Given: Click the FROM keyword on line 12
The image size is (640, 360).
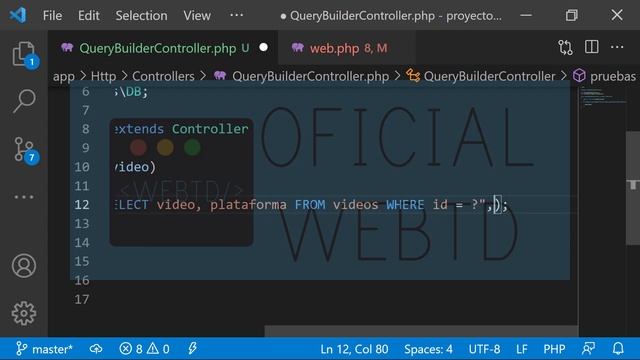Looking at the screenshot, I should (310, 204).
